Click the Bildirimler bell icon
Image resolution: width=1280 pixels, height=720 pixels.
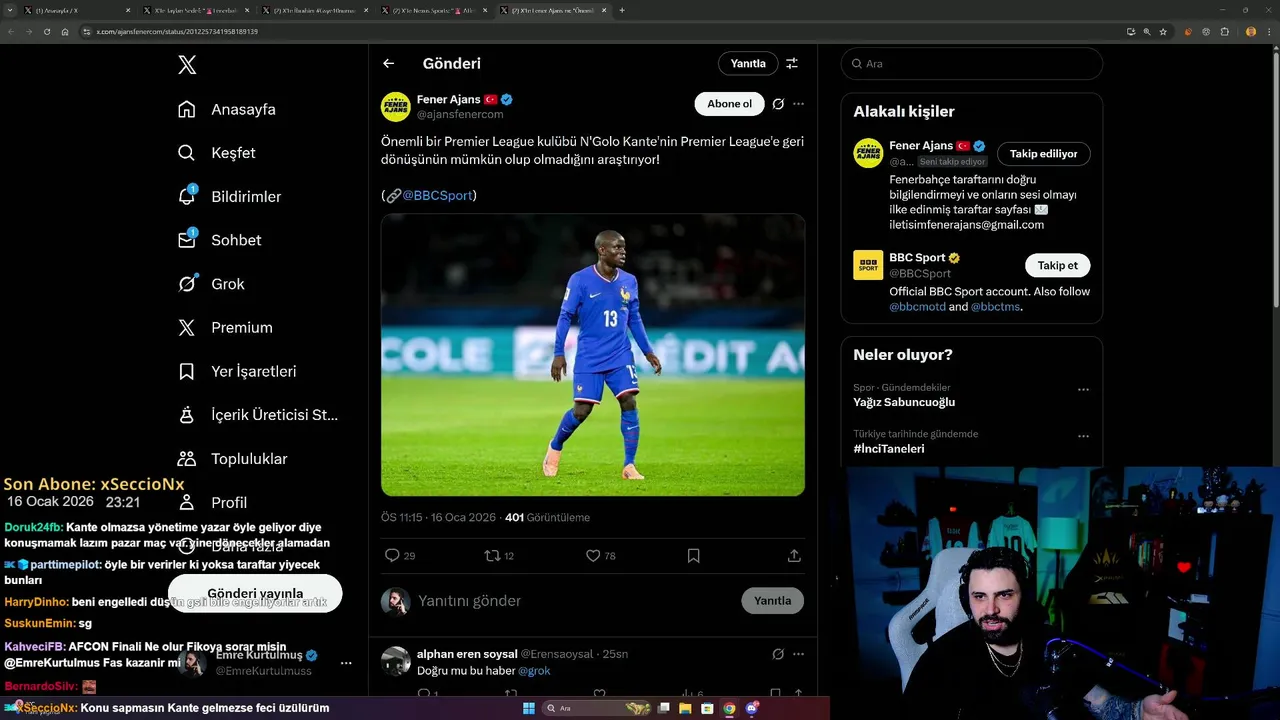[x=187, y=196]
